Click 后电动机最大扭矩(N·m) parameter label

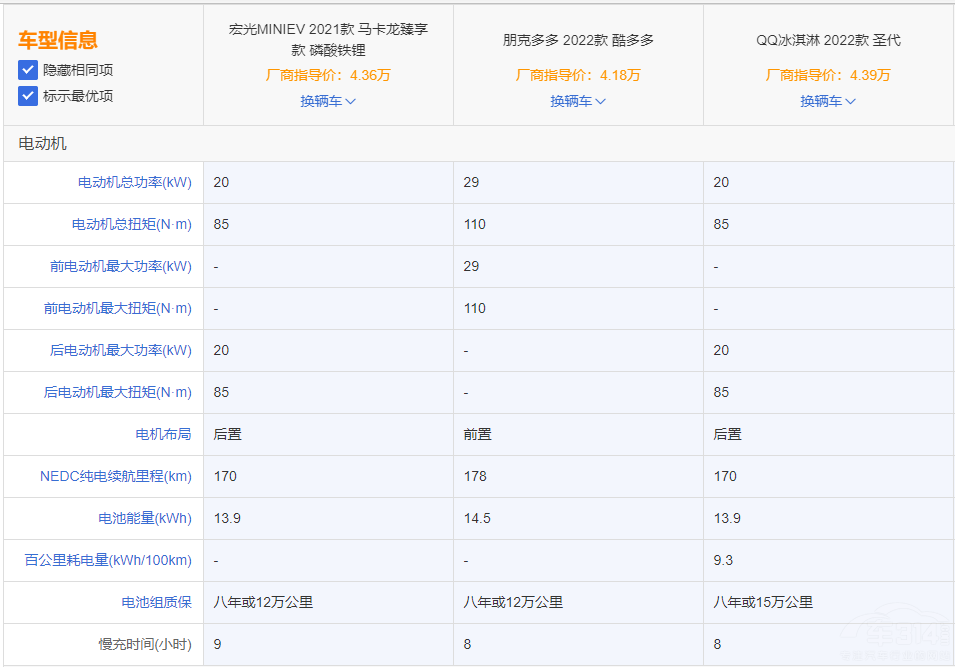[x=118, y=392]
